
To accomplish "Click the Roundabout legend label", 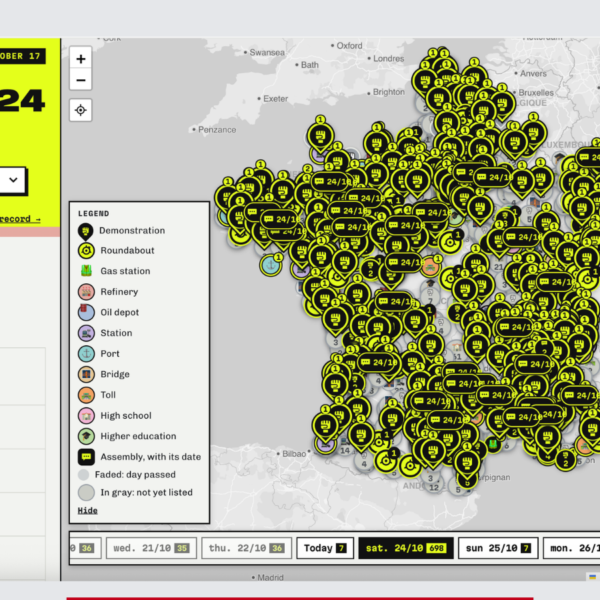I will 127,250.
